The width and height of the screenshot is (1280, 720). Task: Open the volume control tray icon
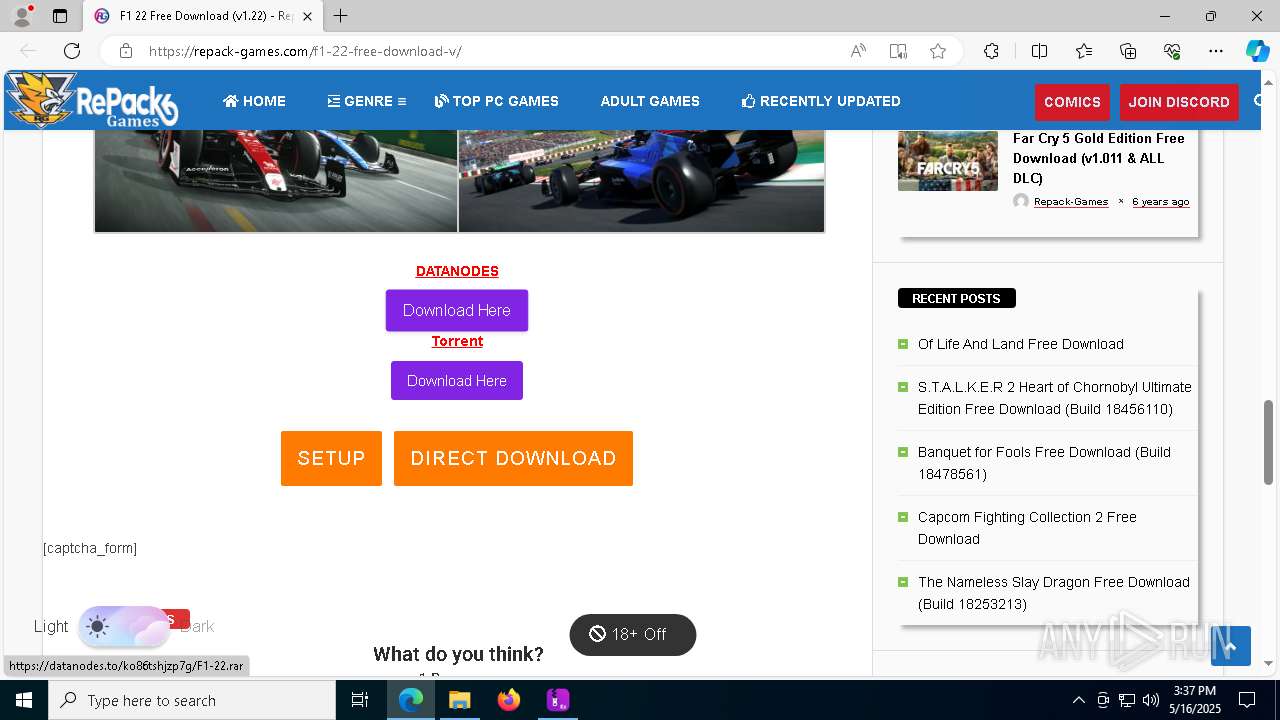click(1151, 700)
